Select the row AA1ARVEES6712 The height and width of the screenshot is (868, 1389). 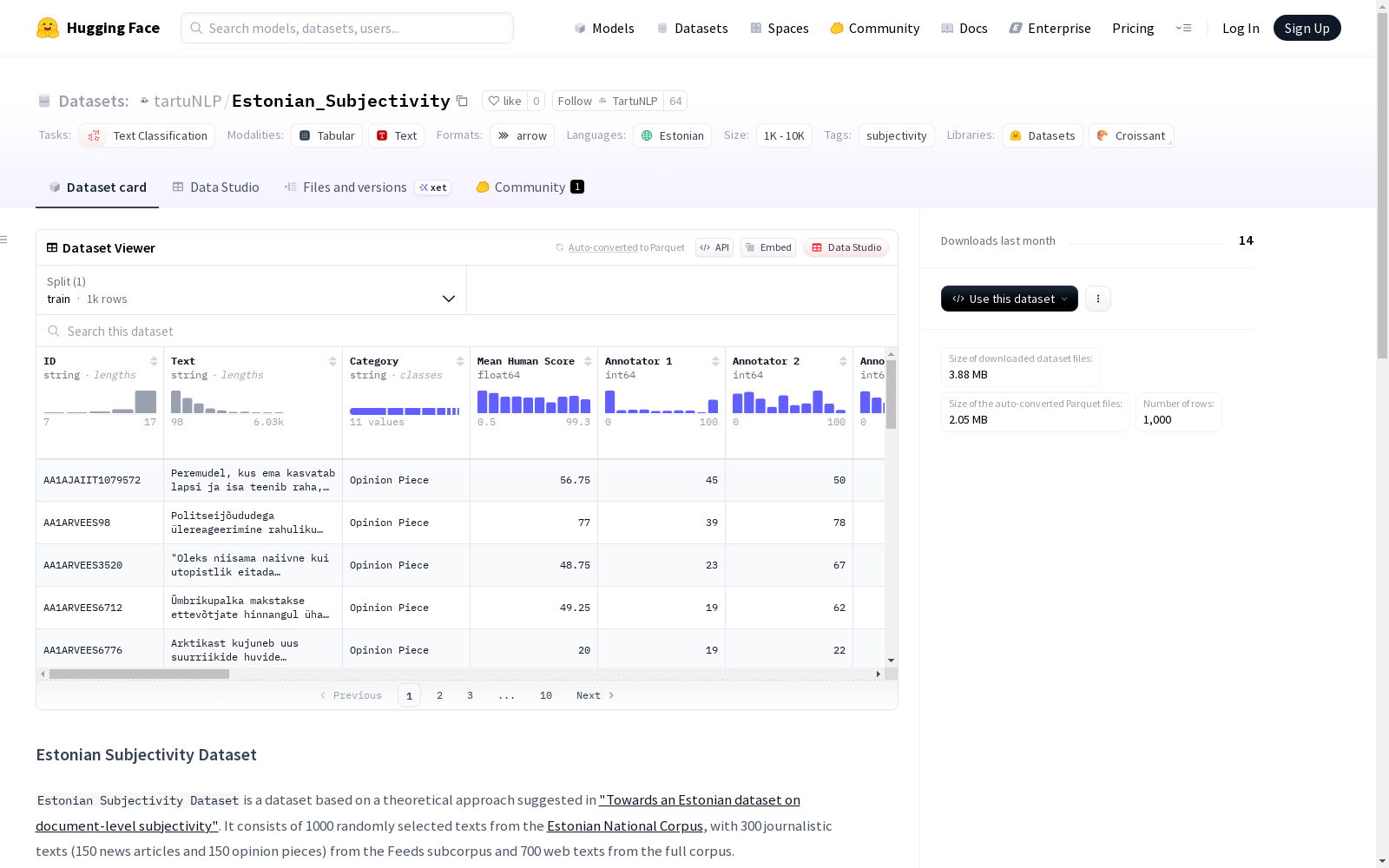coord(461,608)
